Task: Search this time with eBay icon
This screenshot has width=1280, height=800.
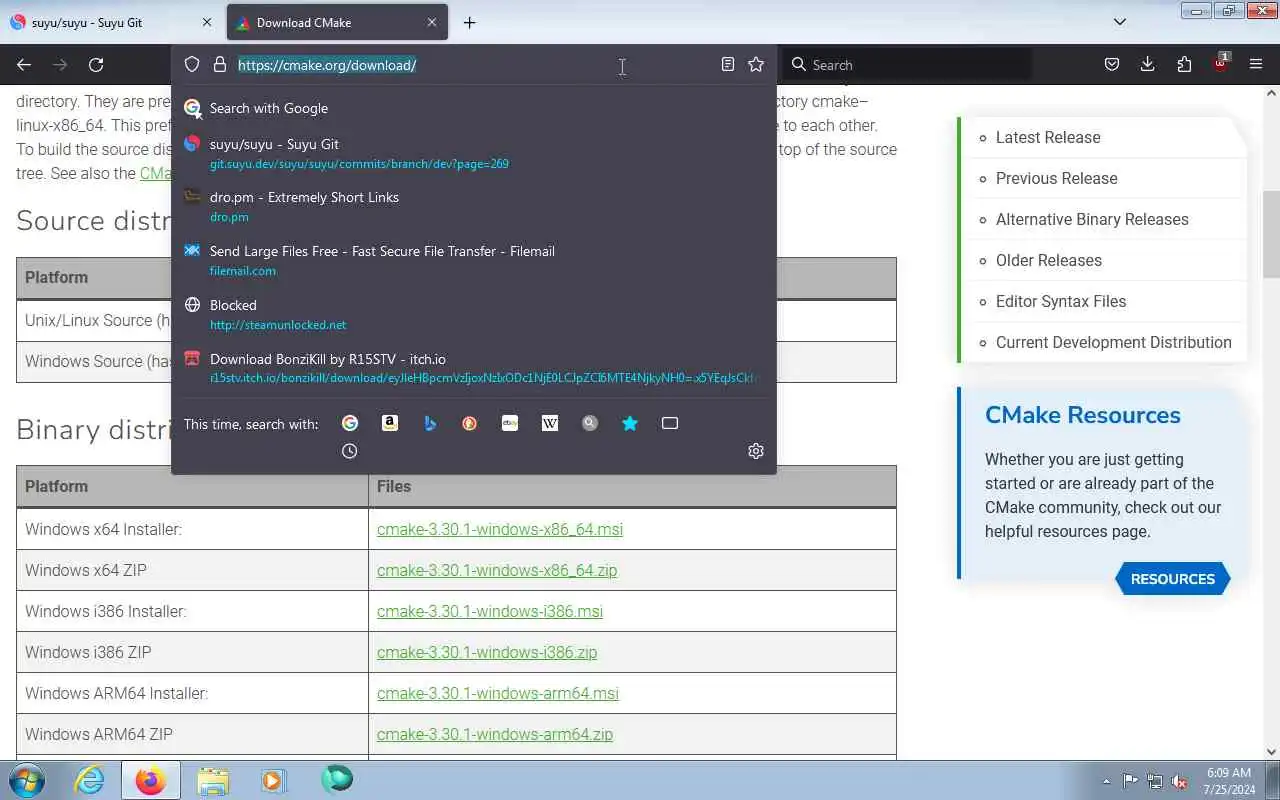Action: [510, 423]
